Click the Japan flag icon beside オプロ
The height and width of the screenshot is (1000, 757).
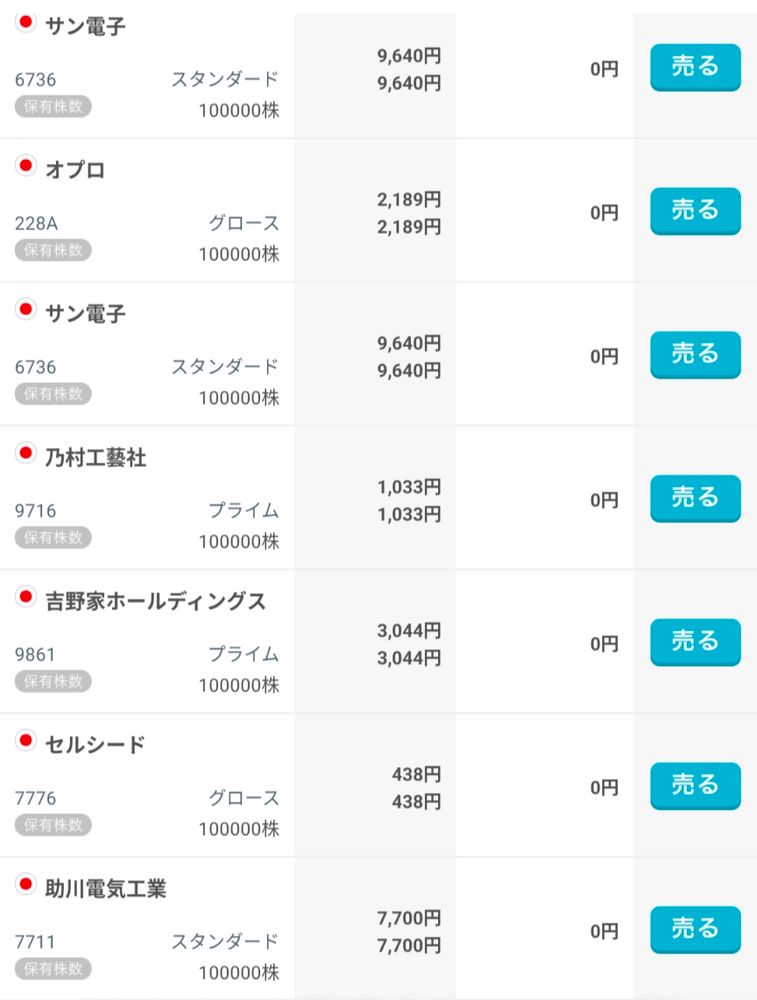coord(26,166)
